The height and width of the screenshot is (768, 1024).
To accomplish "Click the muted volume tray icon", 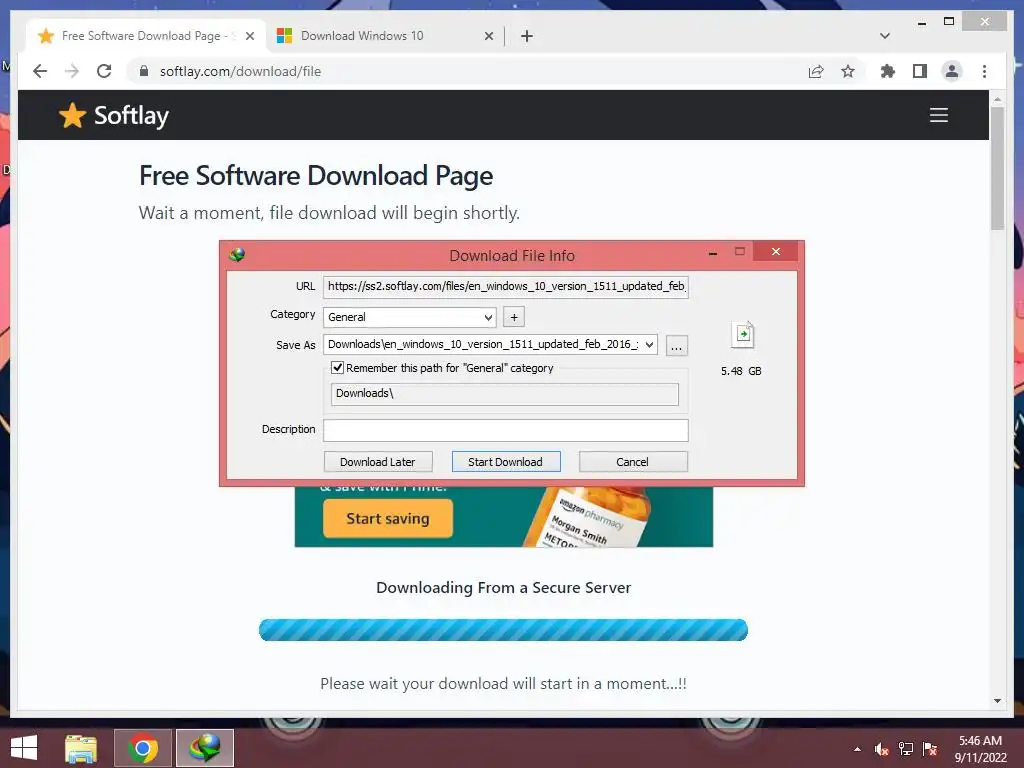I will pos(882,749).
